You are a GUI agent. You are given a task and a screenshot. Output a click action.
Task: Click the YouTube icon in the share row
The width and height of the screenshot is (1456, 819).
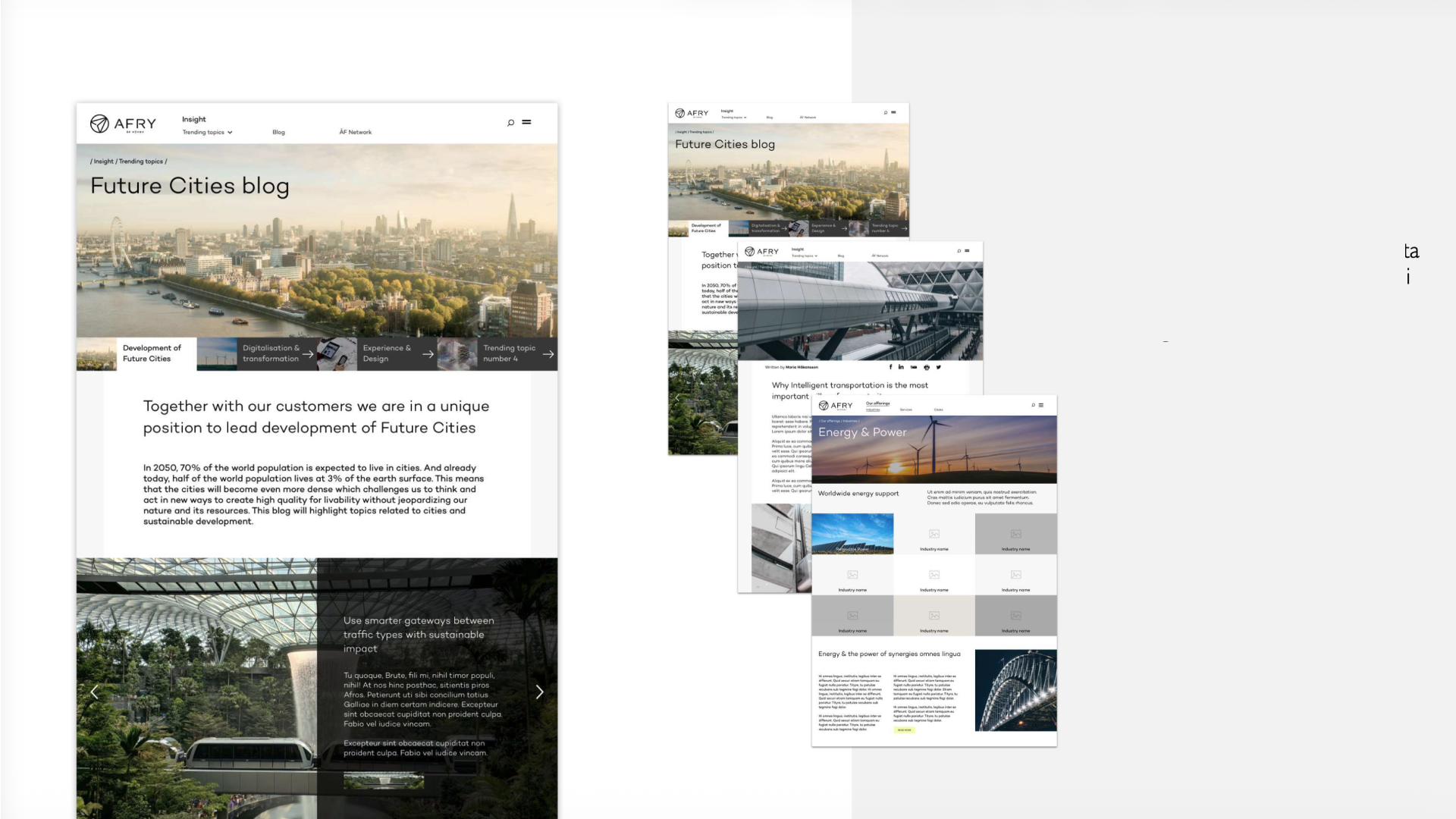[914, 367]
